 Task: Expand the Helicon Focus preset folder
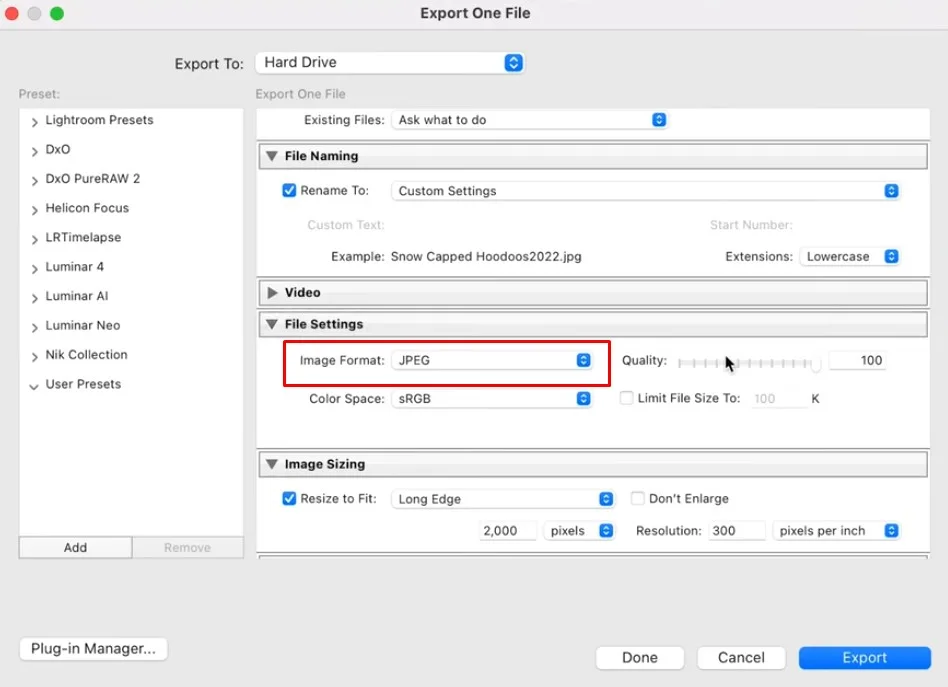pyautogui.click(x=34, y=210)
